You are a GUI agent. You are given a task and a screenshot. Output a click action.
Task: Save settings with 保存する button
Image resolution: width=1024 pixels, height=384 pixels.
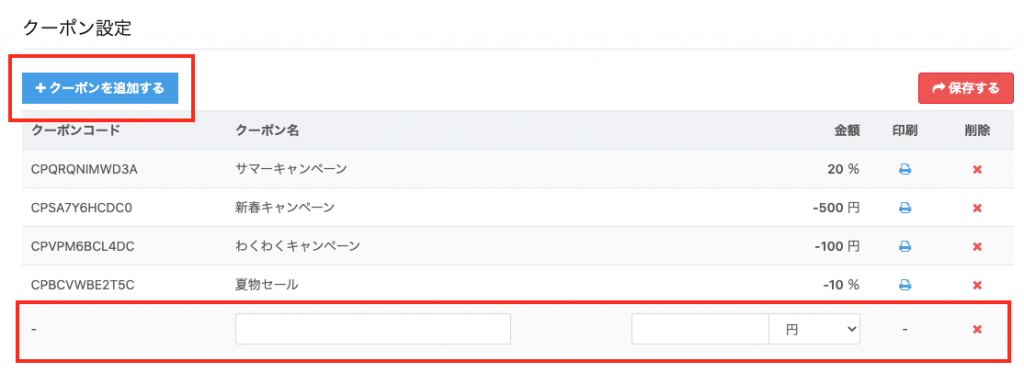click(966, 88)
